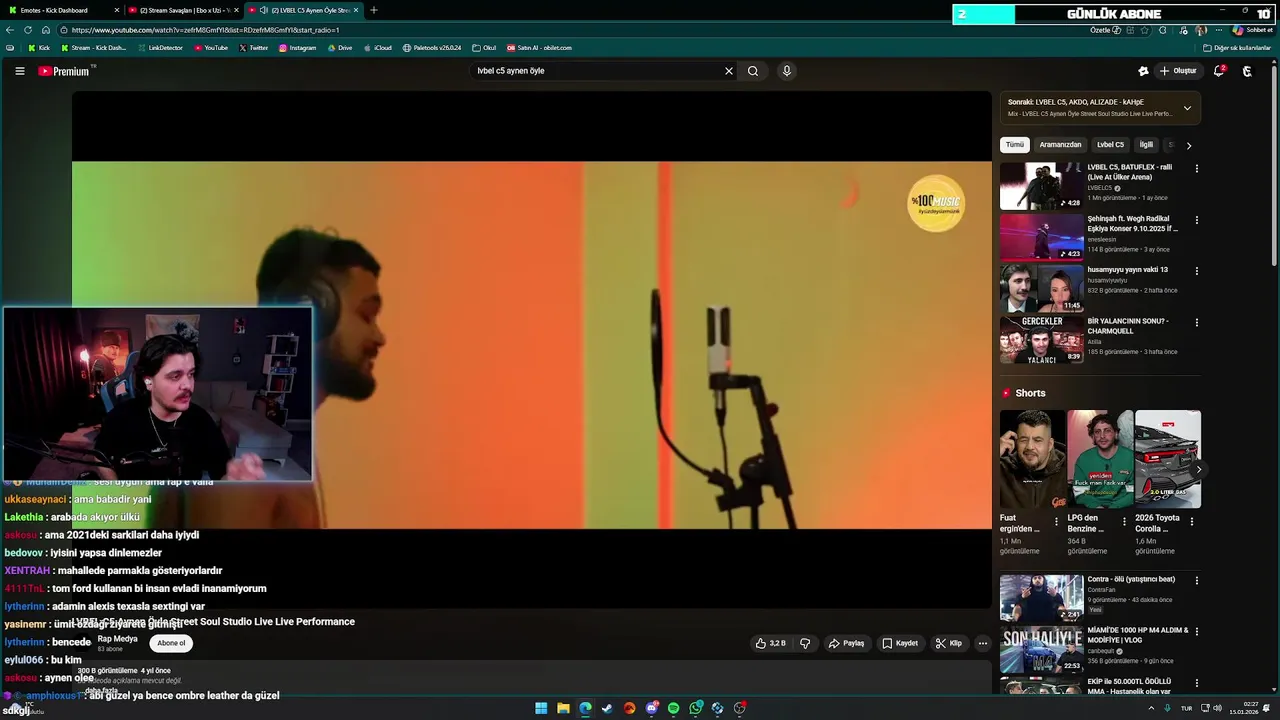1280x720 pixels.
Task: Open Diğer sık kullanılanlar folder
Action: point(1237,48)
